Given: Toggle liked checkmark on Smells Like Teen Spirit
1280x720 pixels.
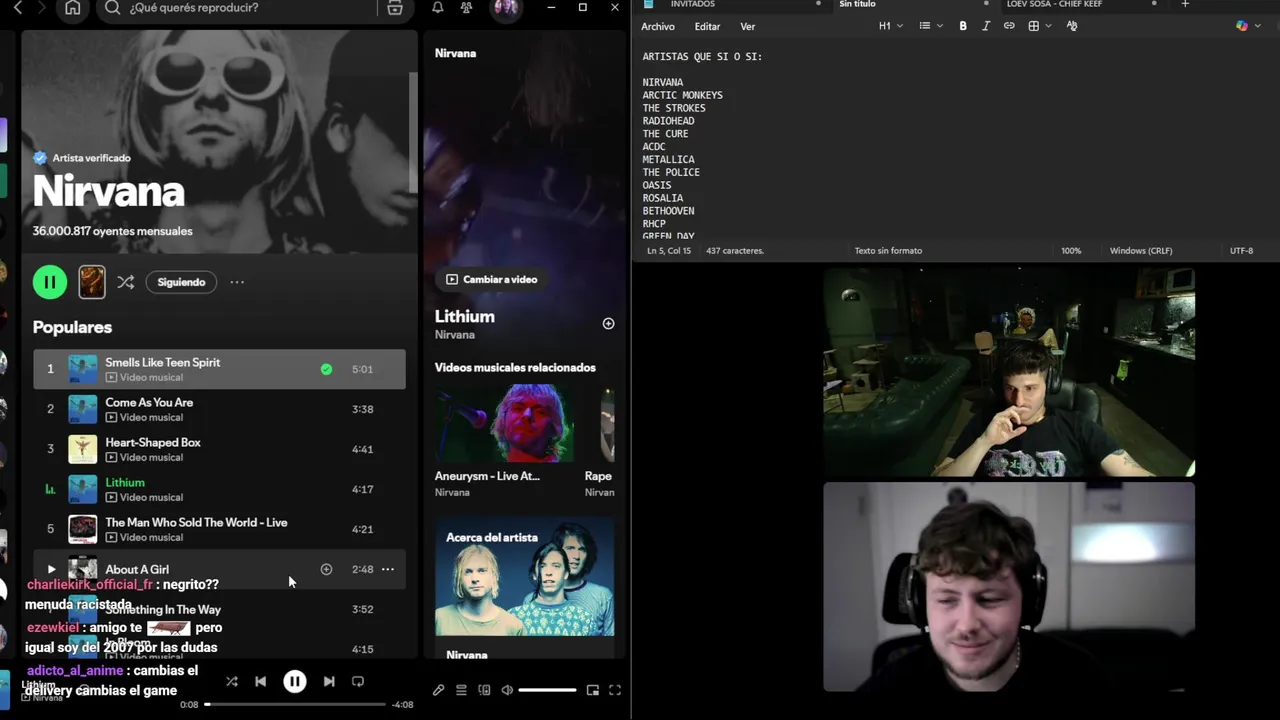Looking at the screenshot, I should [326, 369].
